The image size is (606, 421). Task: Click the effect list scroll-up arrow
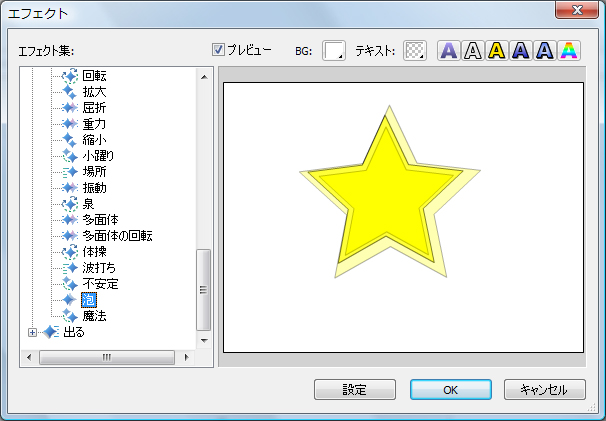click(x=204, y=77)
